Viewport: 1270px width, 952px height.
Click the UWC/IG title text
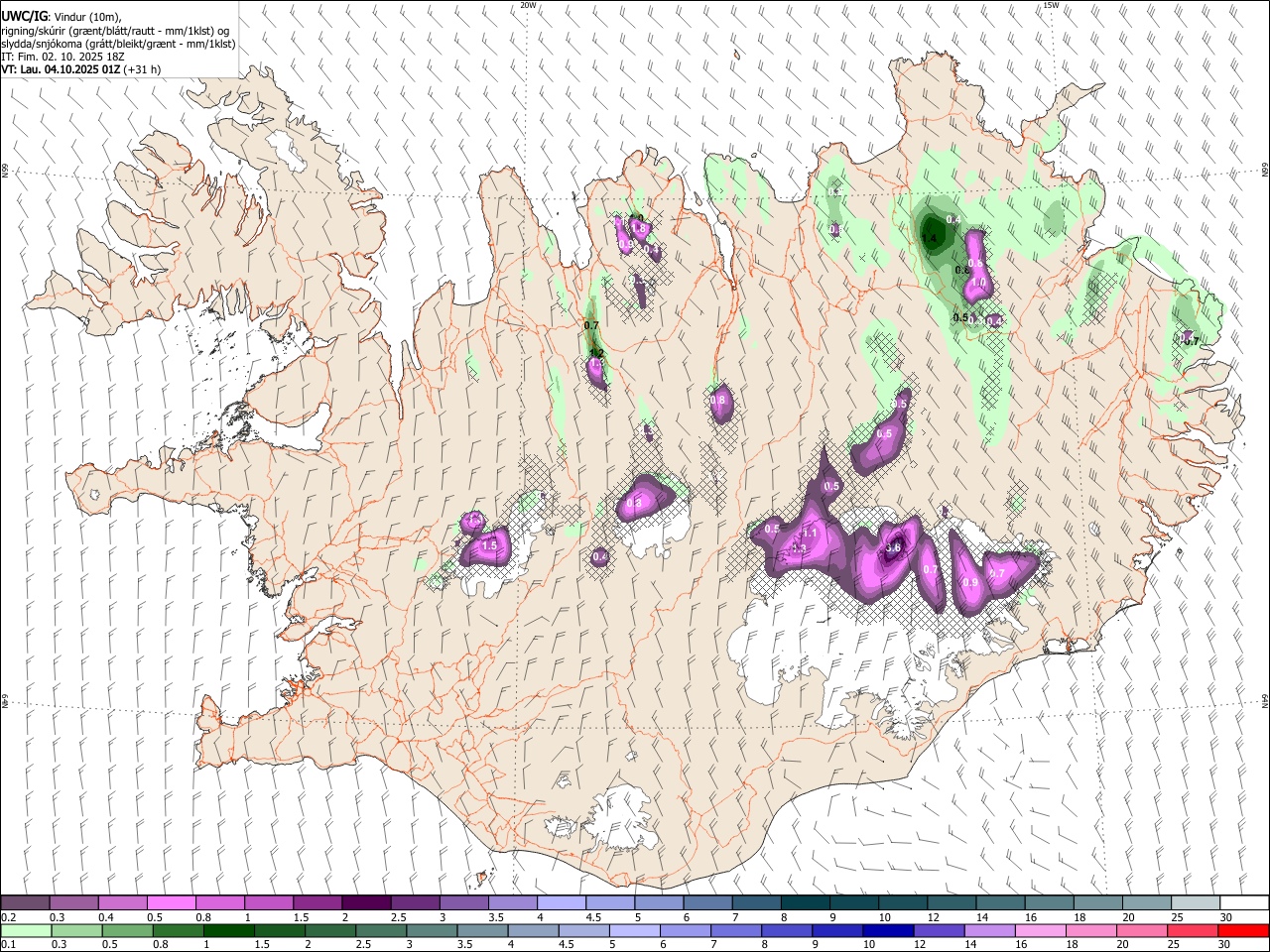click(x=24, y=17)
